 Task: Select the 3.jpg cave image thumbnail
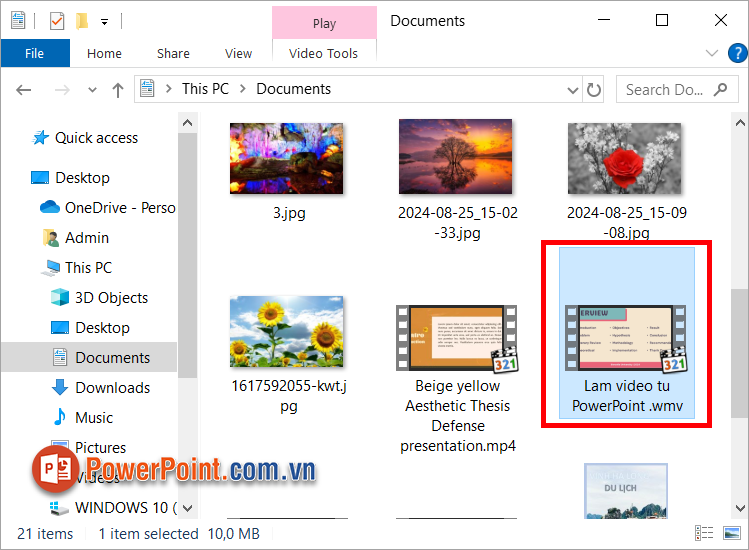point(287,158)
